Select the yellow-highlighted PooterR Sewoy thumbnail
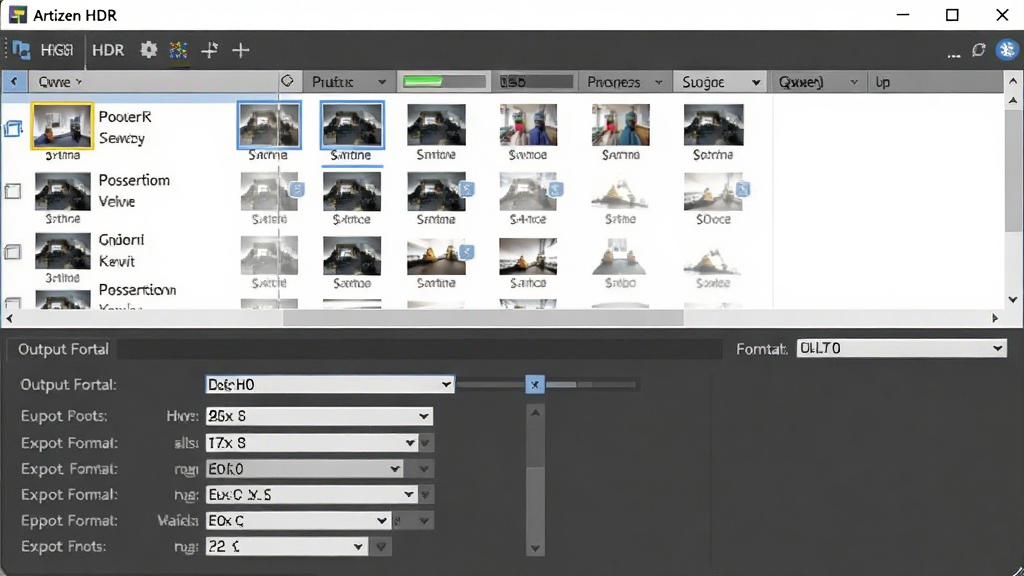 [62, 126]
